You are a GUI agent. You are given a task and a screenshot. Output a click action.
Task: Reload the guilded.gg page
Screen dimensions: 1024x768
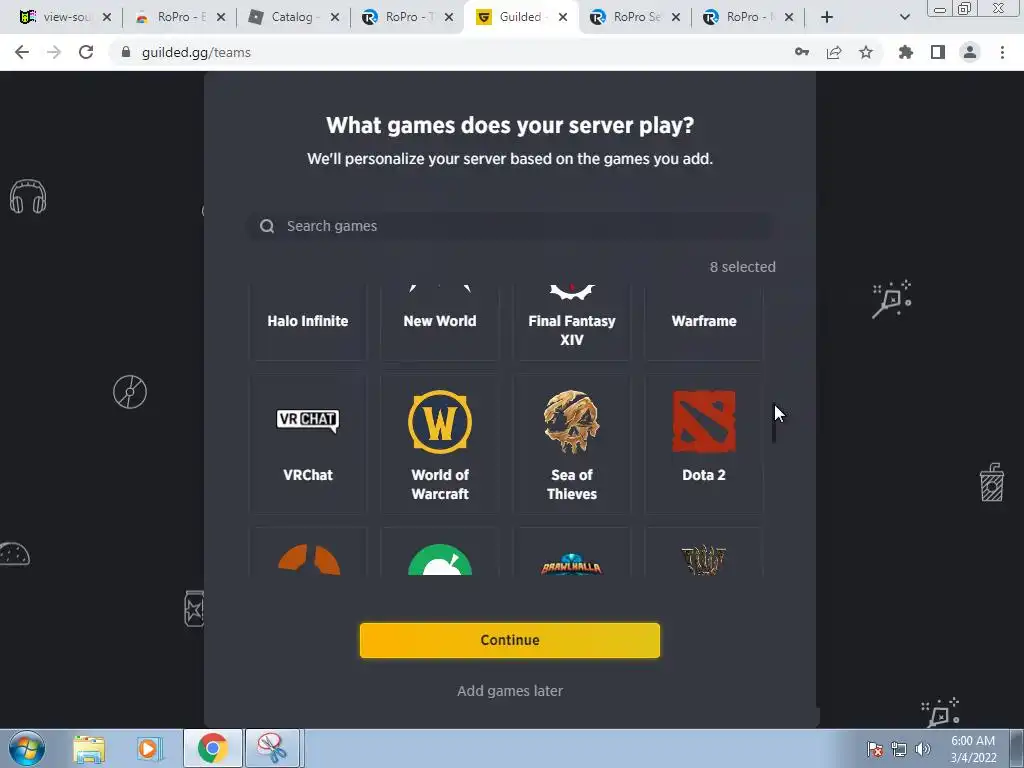pyautogui.click(x=86, y=52)
